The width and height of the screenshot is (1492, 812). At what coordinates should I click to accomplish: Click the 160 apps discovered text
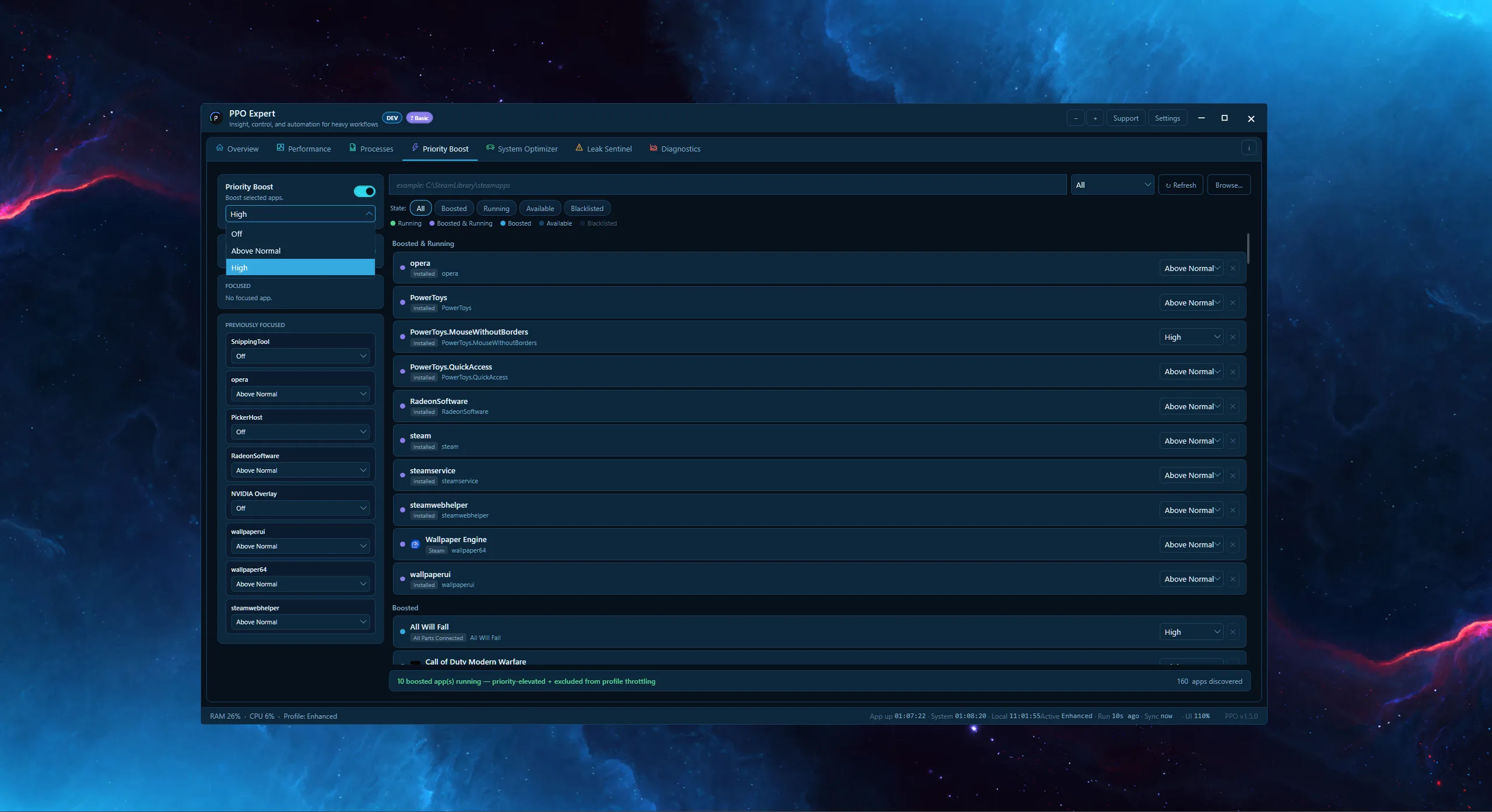pos(1209,681)
